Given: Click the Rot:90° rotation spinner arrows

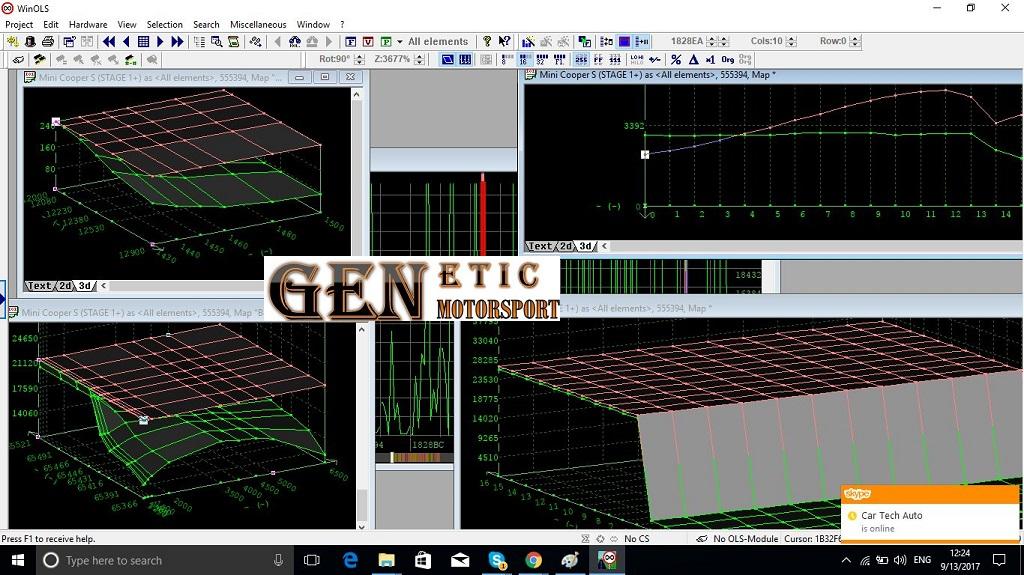Looking at the screenshot, I should click(x=360, y=60).
